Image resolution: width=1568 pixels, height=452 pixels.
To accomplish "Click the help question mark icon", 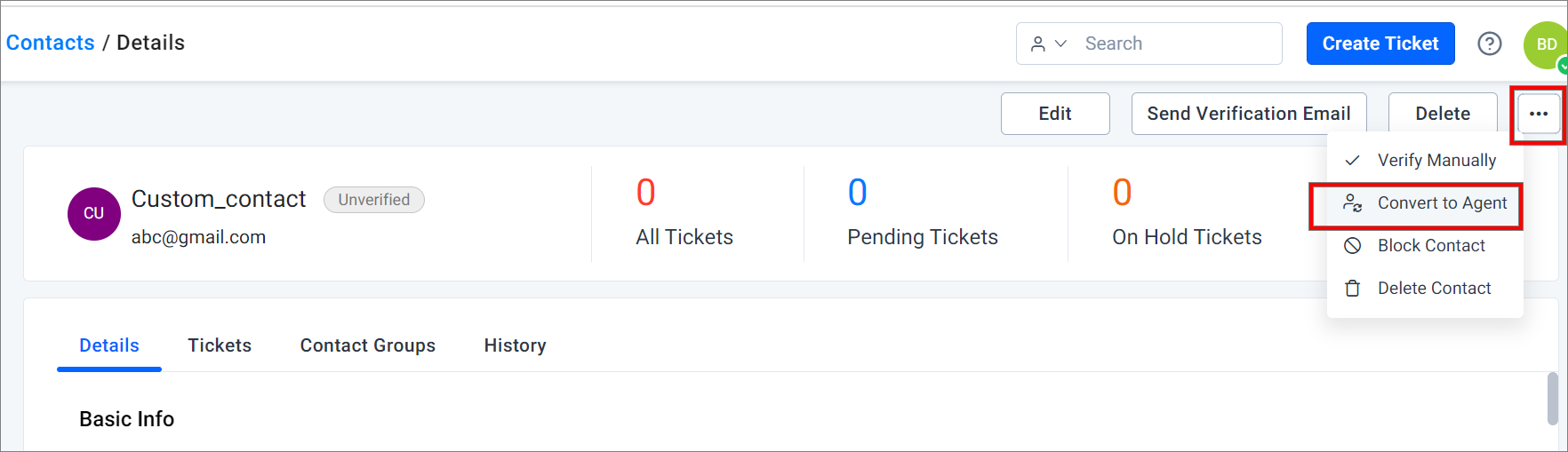I will [1490, 44].
